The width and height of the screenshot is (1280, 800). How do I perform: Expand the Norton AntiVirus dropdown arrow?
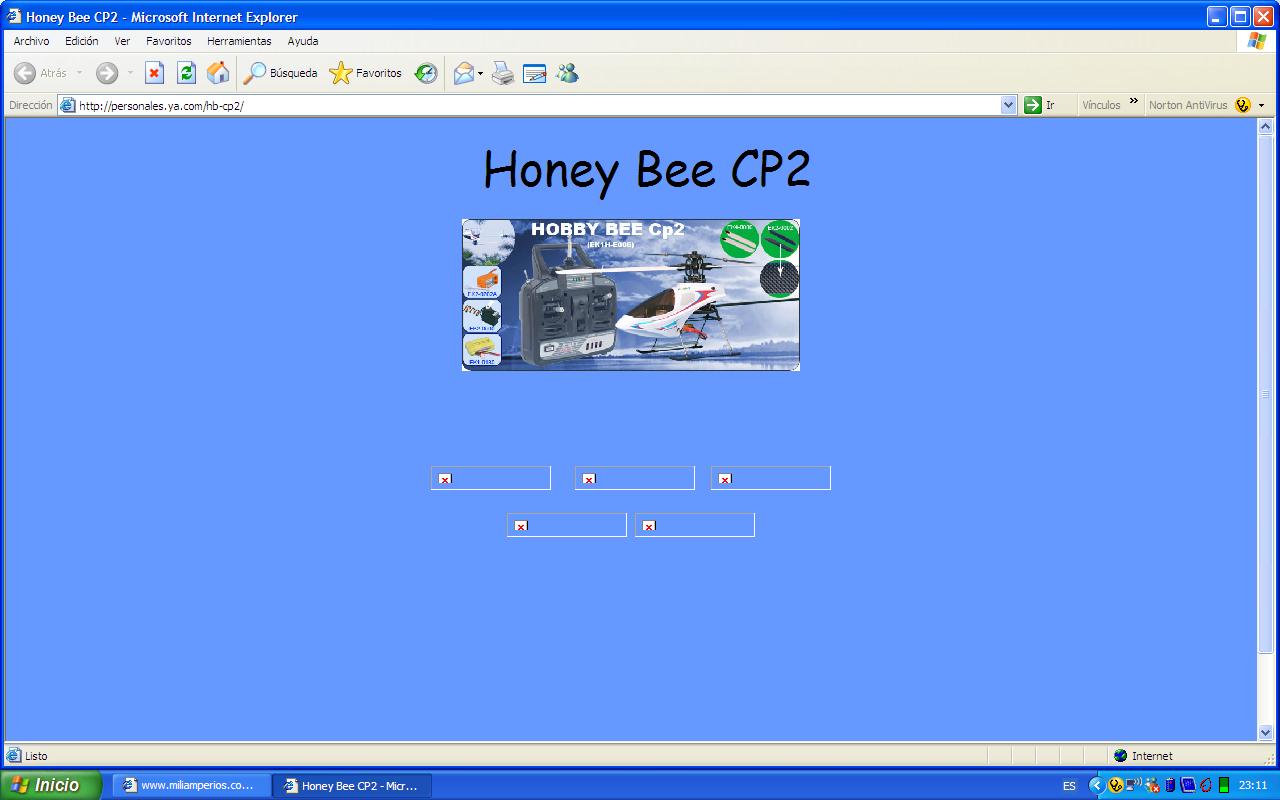(x=1261, y=105)
